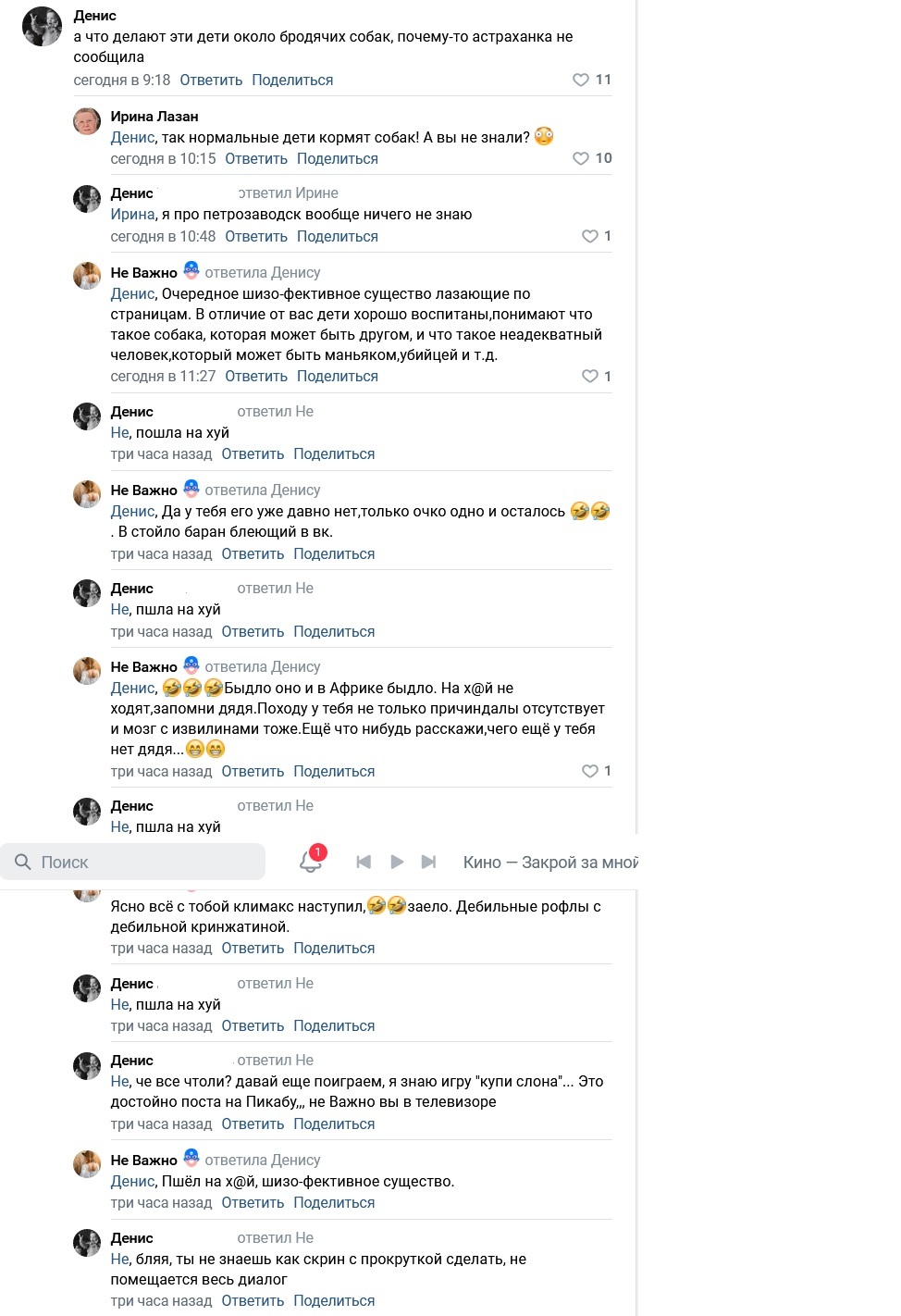Image resolution: width=901 pixels, height=1316 pixels.
Task: Open the Кино — Закрой за мной track title
Action: point(550,863)
